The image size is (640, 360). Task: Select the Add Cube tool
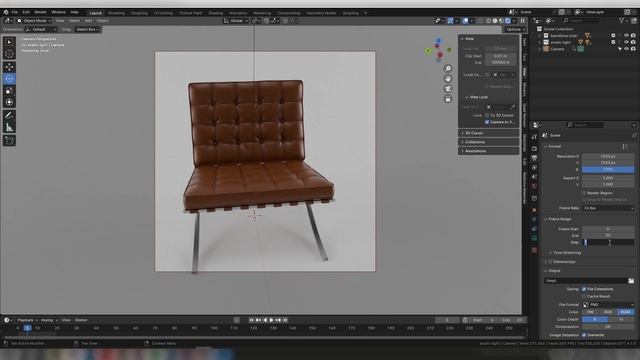pos(9,141)
